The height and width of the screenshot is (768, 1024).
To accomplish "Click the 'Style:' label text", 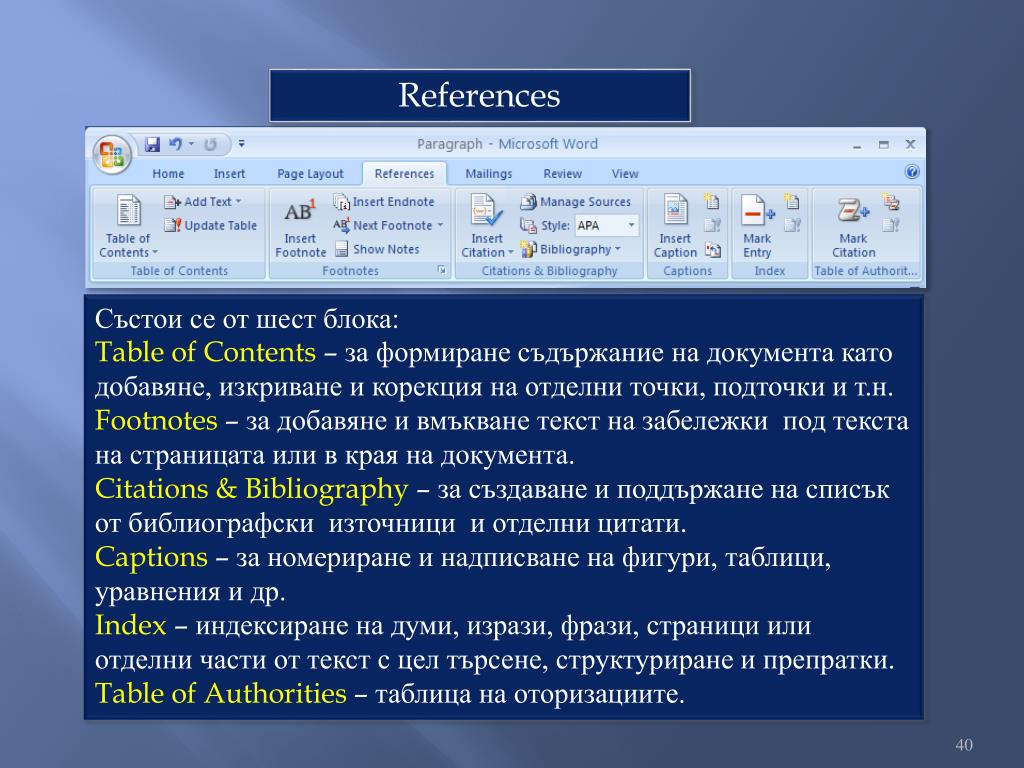I will [x=555, y=225].
